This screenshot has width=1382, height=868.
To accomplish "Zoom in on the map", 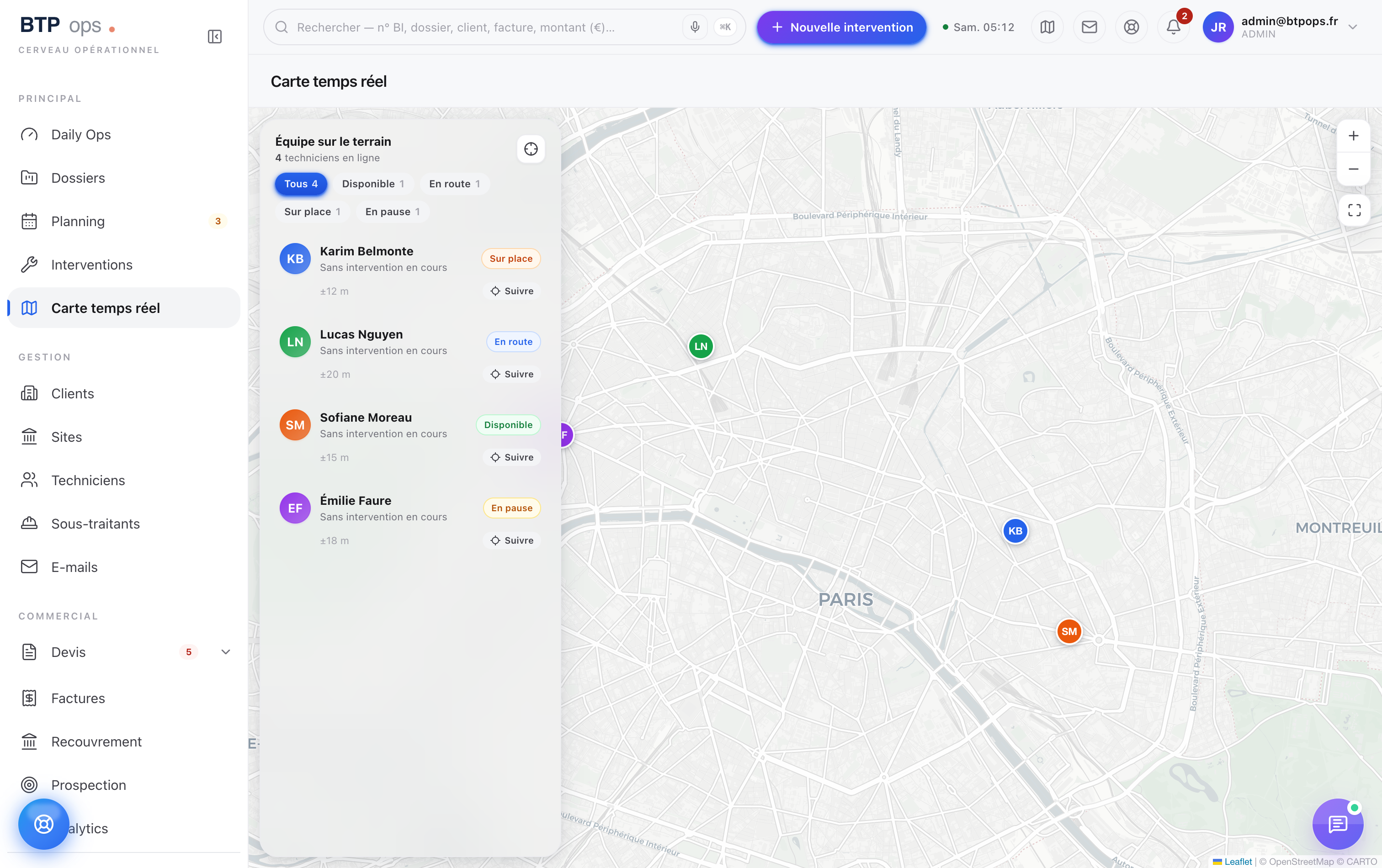I will coord(1353,136).
